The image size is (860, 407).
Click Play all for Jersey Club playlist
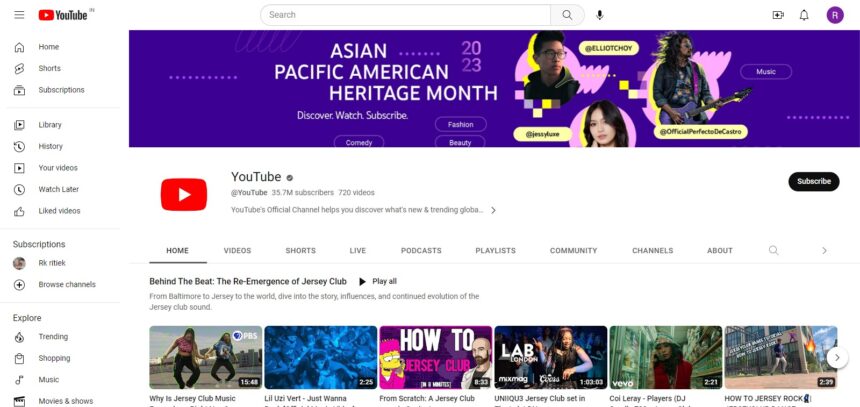pyautogui.click(x=378, y=281)
